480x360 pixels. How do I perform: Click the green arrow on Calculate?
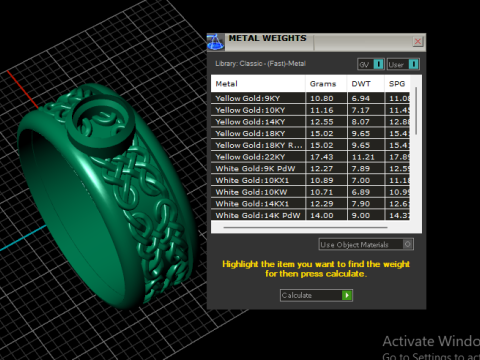click(x=347, y=295)
